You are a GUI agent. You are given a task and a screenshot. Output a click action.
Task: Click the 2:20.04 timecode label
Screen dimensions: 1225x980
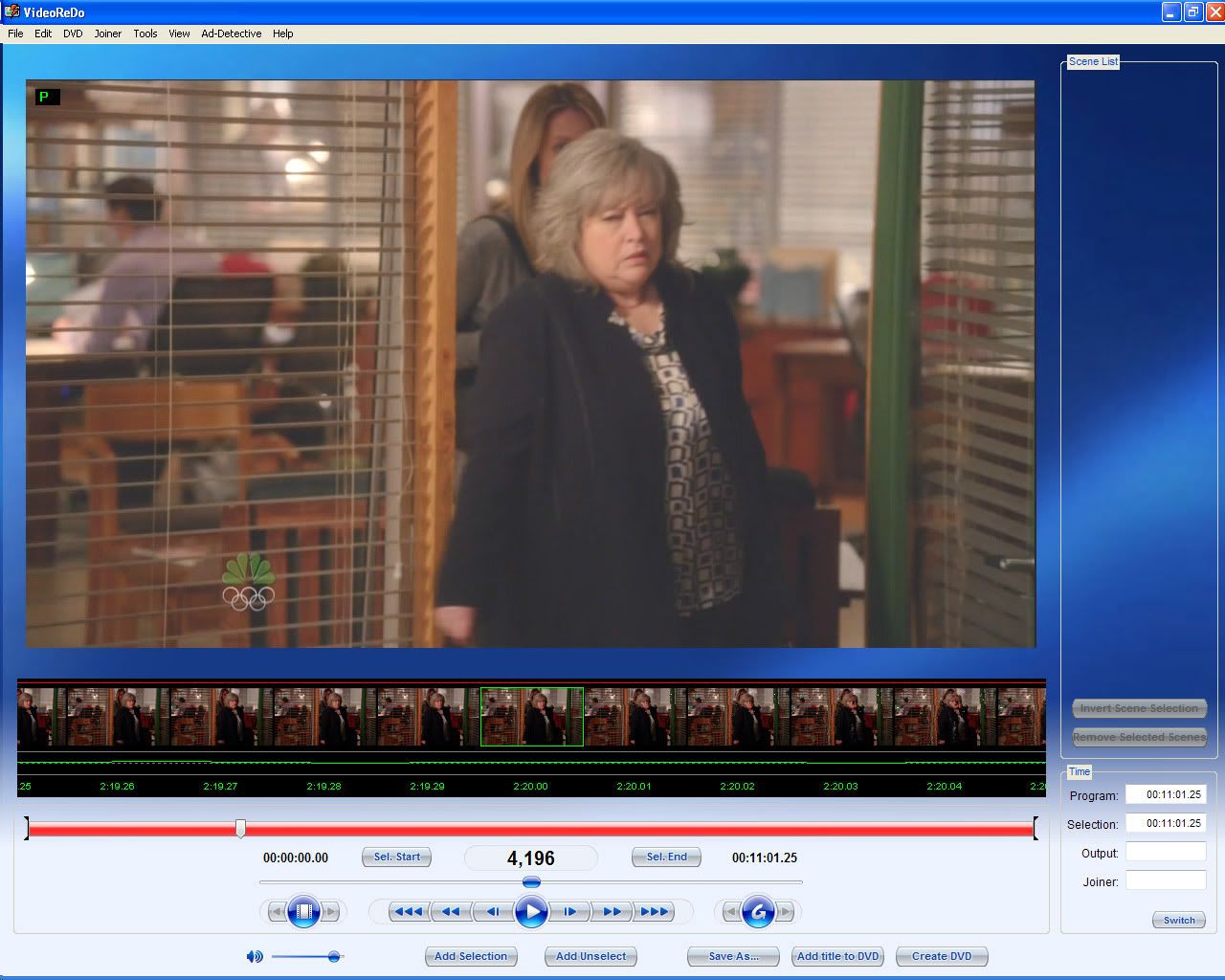coord(944,787)
